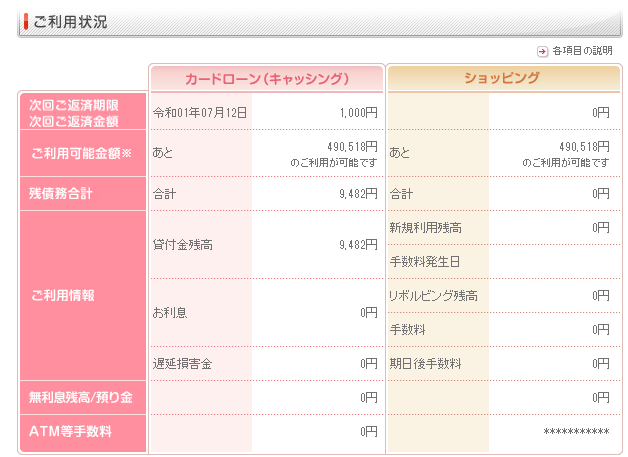This screenshot has height=457, width=628.
Task: Click the 9,482円 value beside 貸付金残高
Action: (358, 245)
